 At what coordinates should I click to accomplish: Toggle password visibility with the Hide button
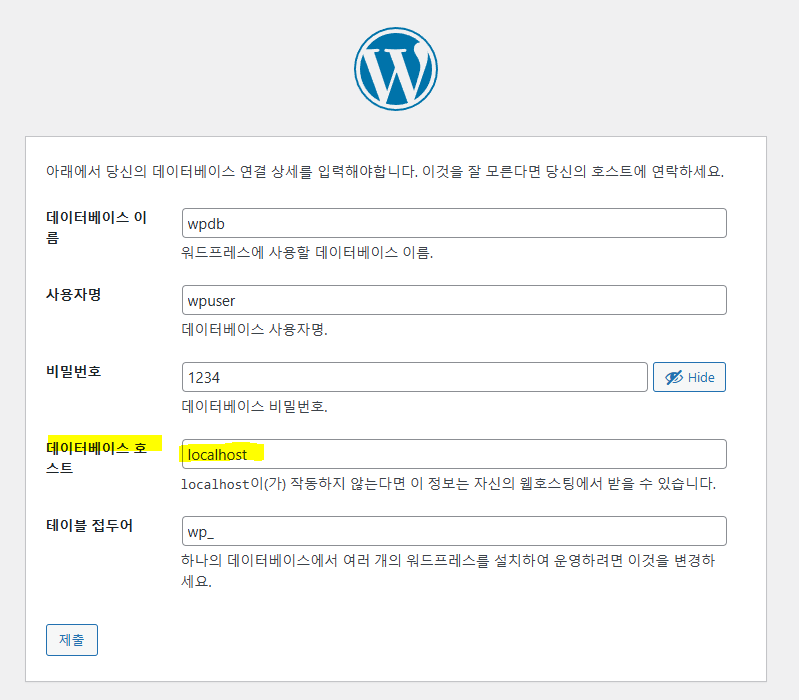click(689, 377)
